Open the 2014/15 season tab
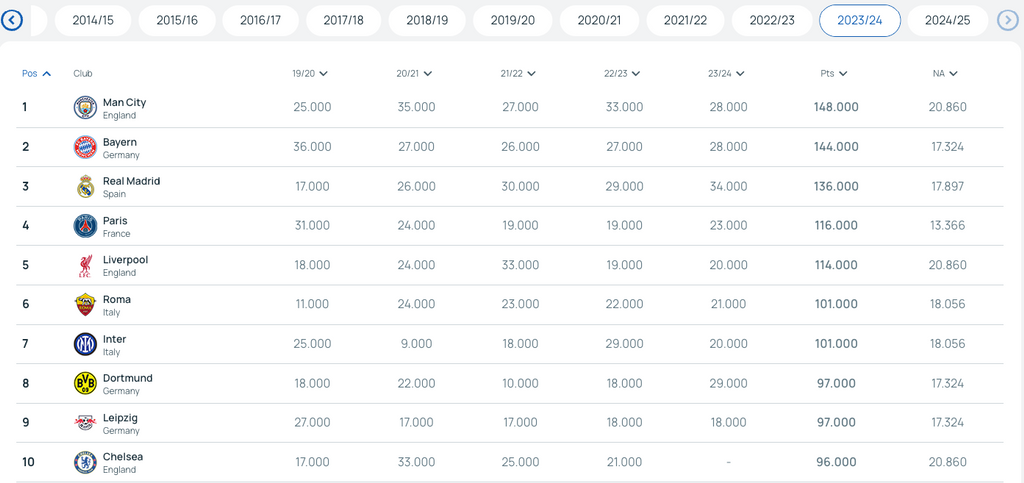The width and height of the screenshot is (1024, 483). tap(93, 21)
